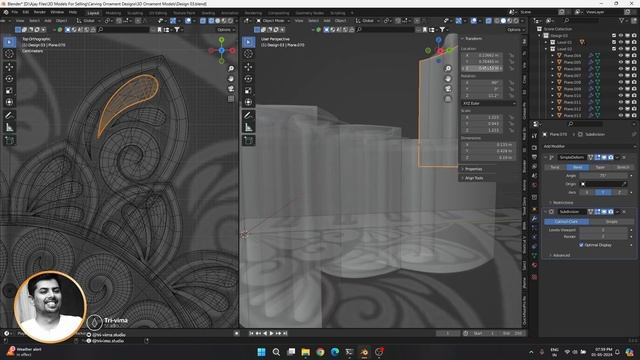Choose the Simple subdivision type
Viewport: 640px width, 360px height.
[x=611, y=221]
